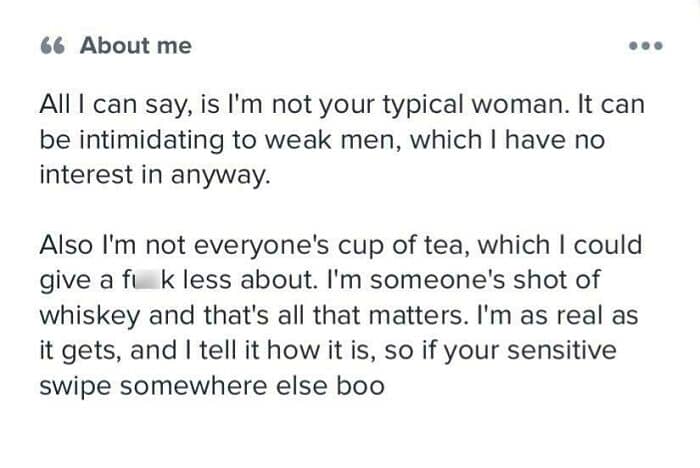Click the phrase "all that matters"
The width and height of the screenshot is (700, 468).
[350, 315]
